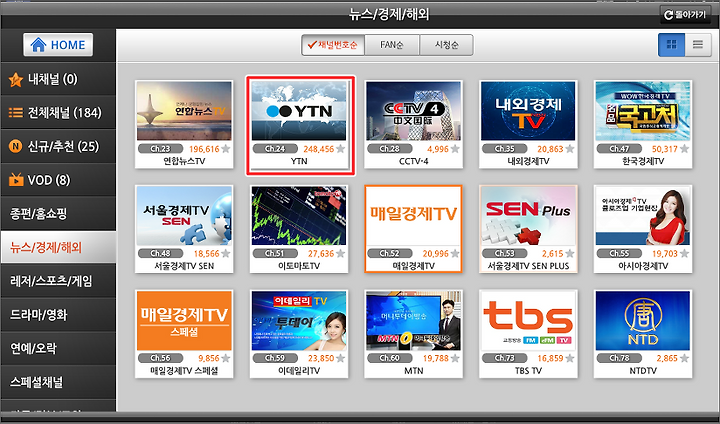Open 한국경제TV channel thumbnail
720x424 pixels.
(643, 111)
